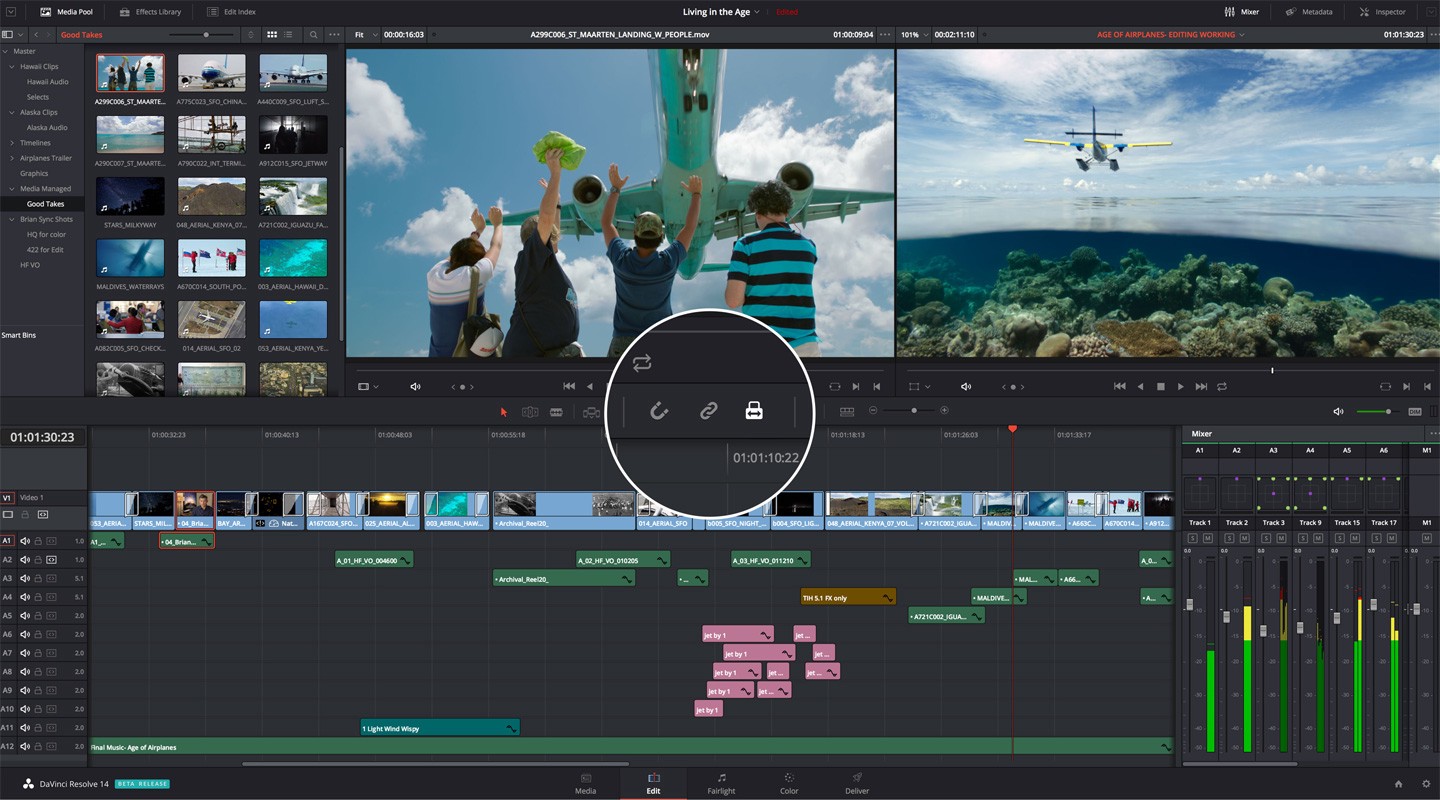Play timeline viewer in reverse
Screen dimensions: 1440x800
pos(1141,387)
